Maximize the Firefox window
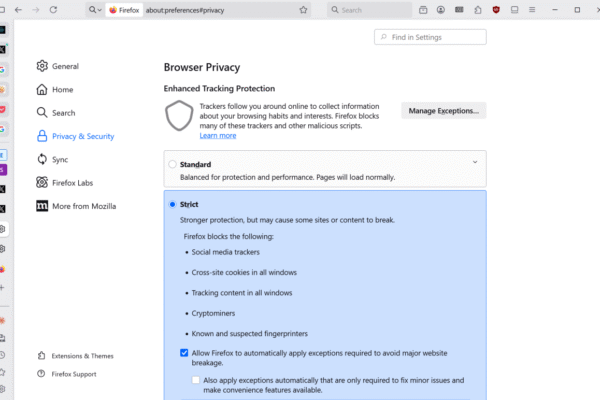 click(x=577, y=10)
